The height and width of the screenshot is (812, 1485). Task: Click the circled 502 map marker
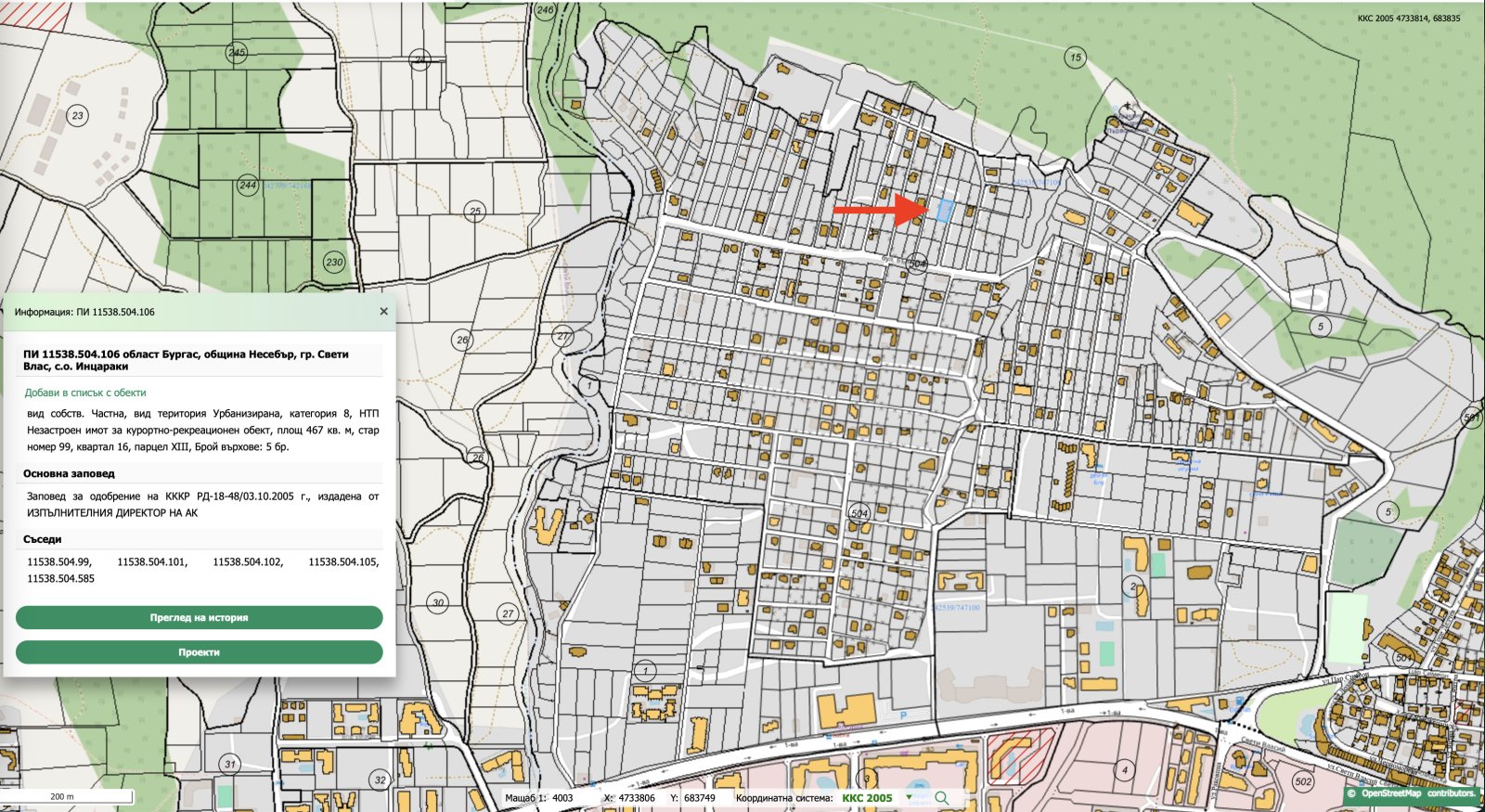[x=1303, y=781]
